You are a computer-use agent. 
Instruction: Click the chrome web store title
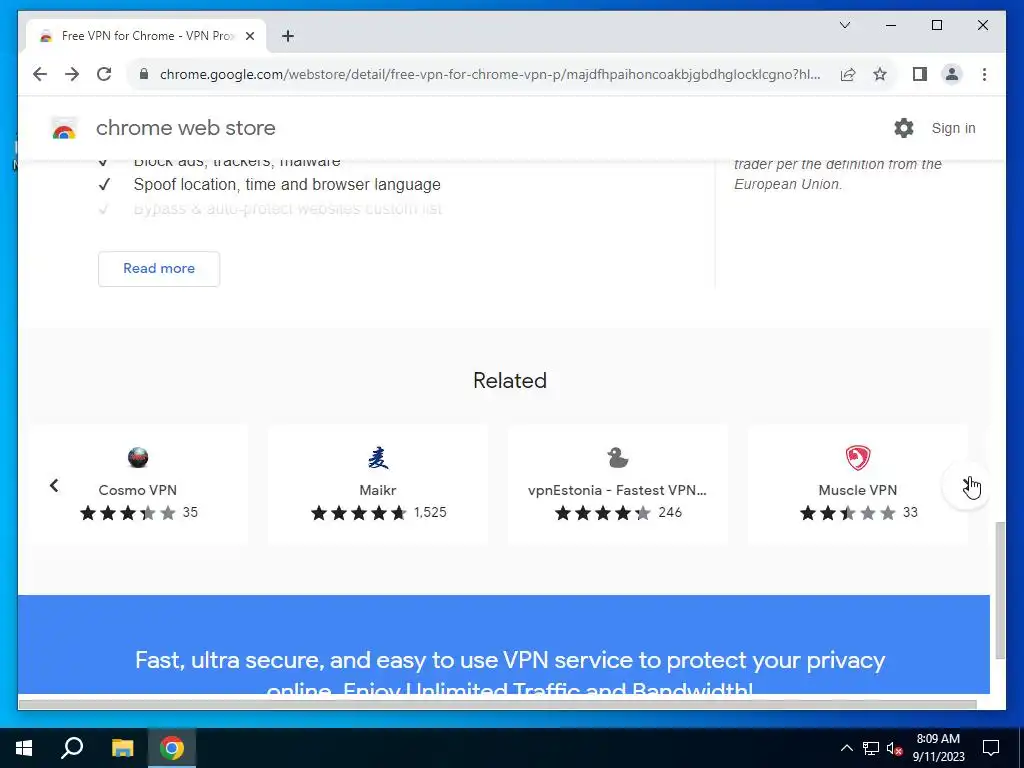tap(185, 128)
